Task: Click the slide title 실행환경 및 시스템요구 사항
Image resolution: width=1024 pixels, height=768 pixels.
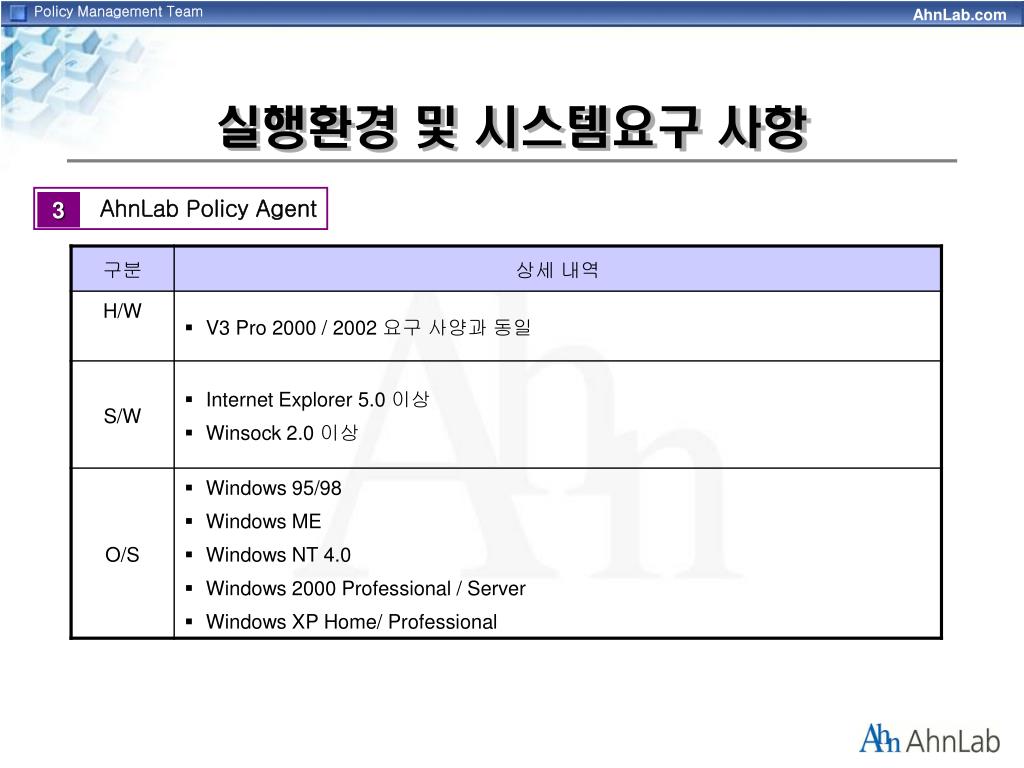Action: (513, 127)
